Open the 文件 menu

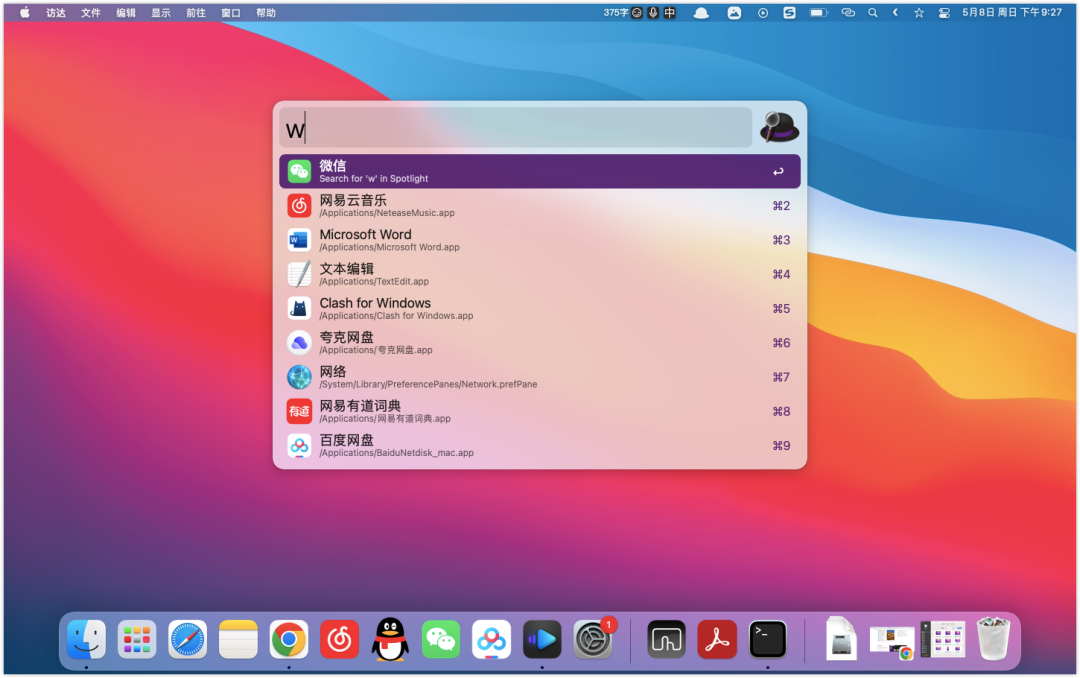point(91,13)
